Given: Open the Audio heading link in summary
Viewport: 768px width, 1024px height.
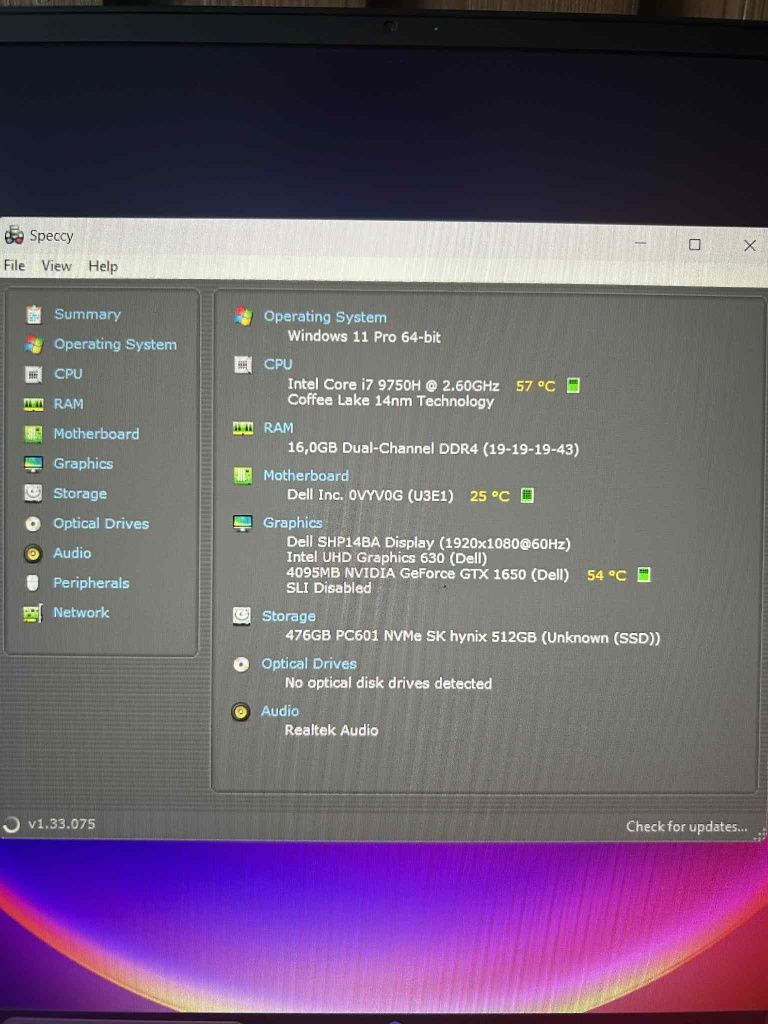Looking at the screenshot, I should 280,711.
